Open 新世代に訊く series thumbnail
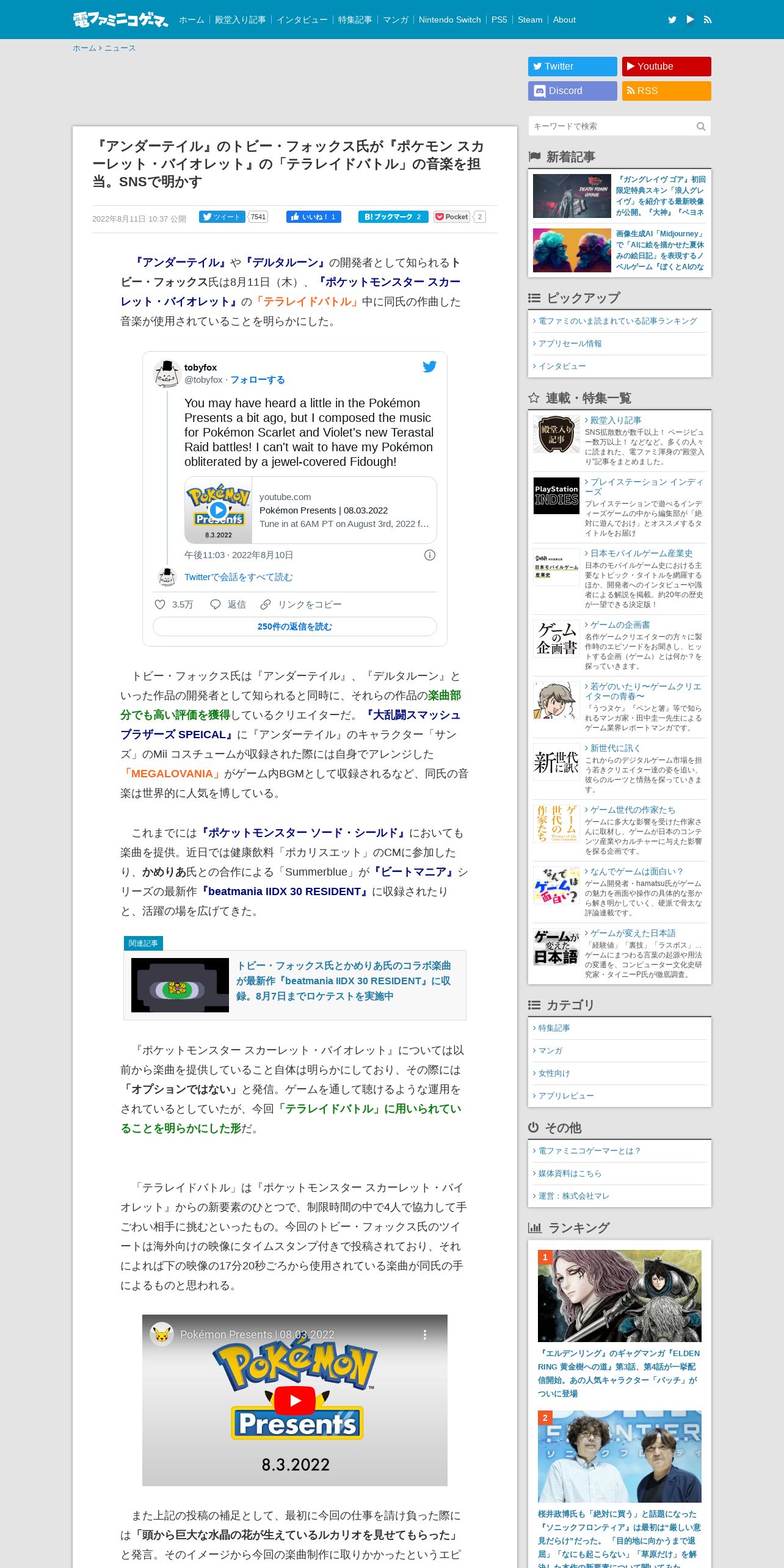 [x=556, y=762]
